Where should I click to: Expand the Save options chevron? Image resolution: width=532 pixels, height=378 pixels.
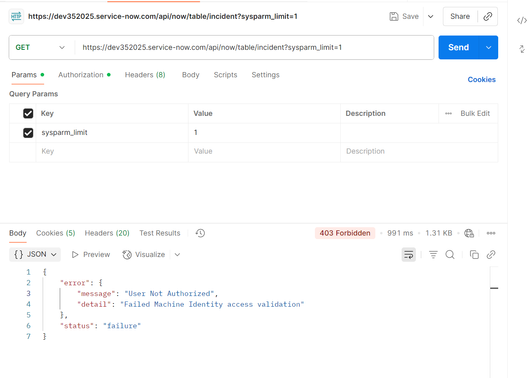coord(430,16)
